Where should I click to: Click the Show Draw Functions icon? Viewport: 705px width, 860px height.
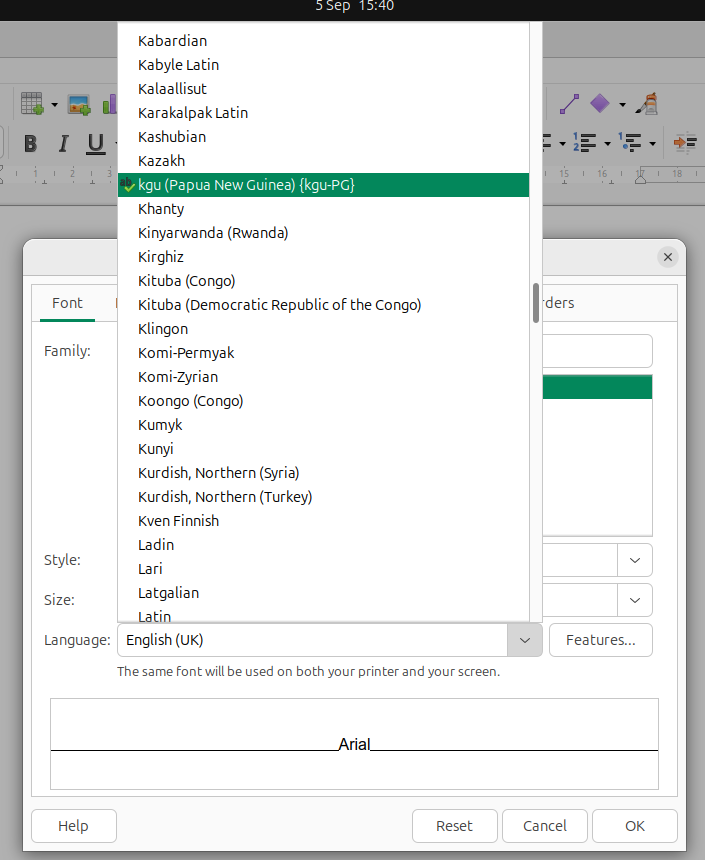tap(647, 104)
